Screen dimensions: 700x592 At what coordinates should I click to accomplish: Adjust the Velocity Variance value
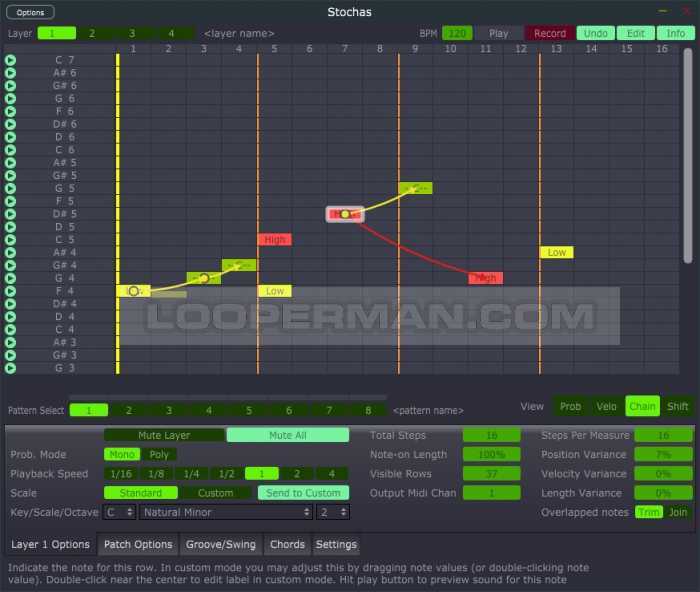point(663,474)
